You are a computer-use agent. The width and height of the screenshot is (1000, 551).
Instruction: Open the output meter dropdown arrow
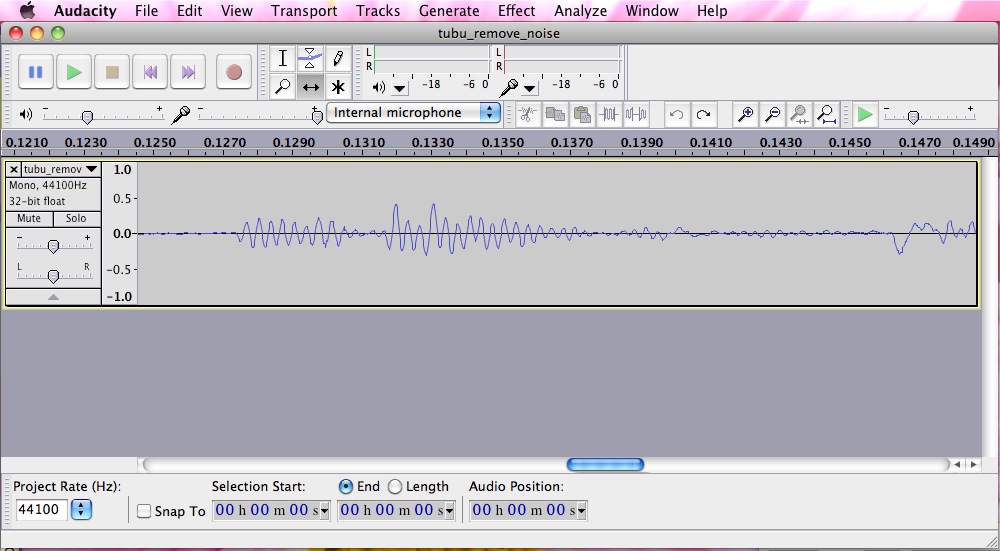pos(400,88)
